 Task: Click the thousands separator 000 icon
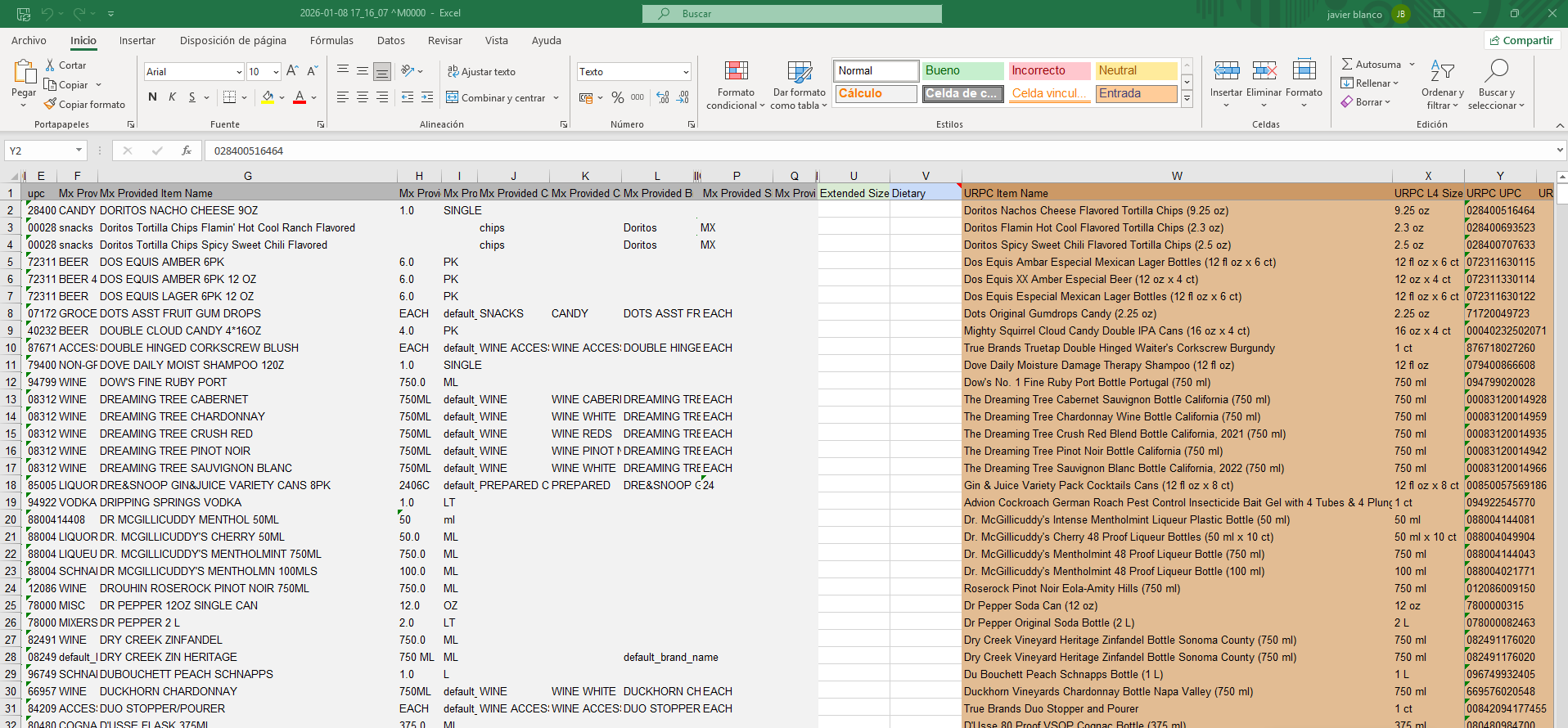[638, 97]
